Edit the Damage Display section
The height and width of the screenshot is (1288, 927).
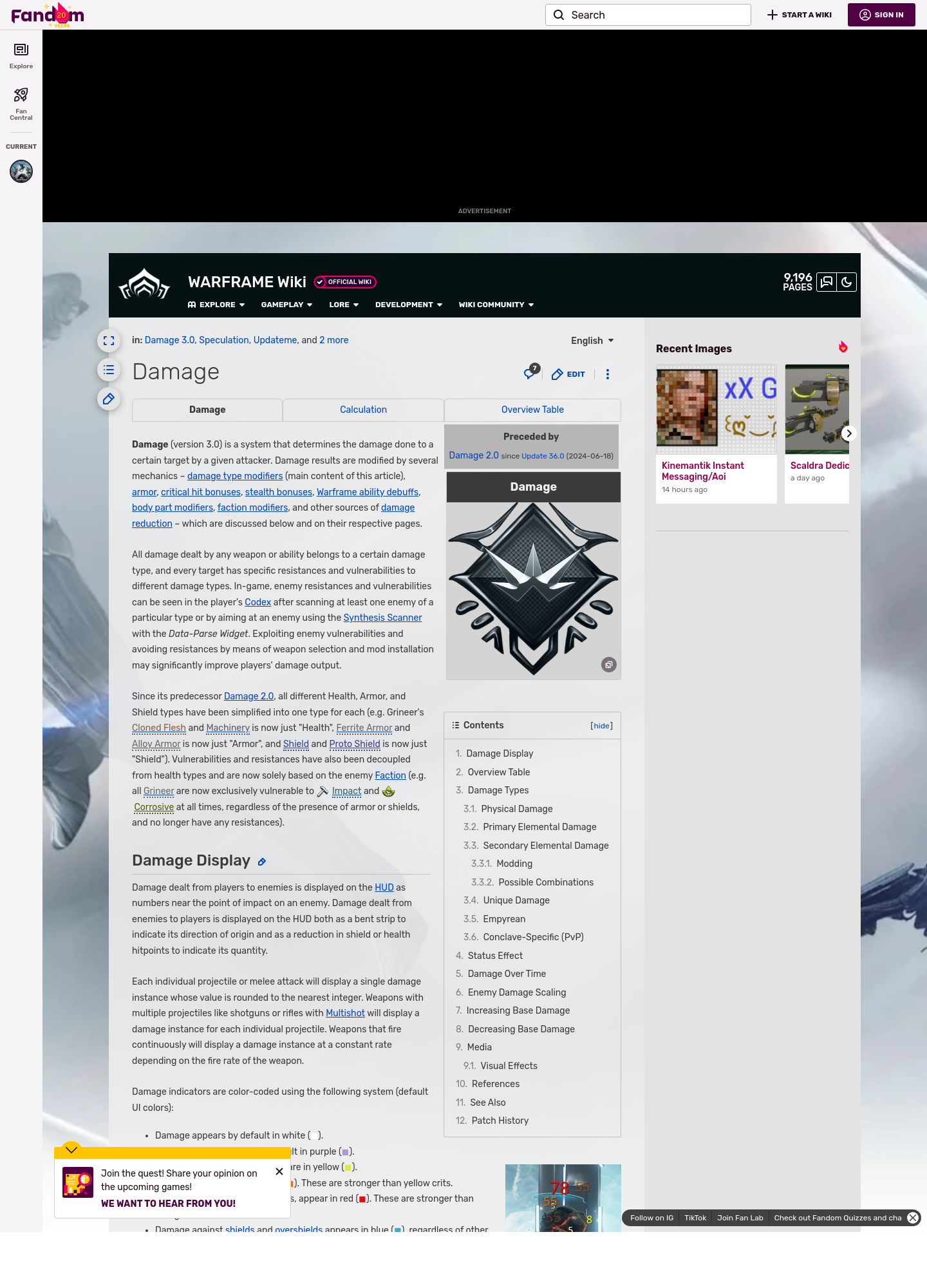[262, 862]
